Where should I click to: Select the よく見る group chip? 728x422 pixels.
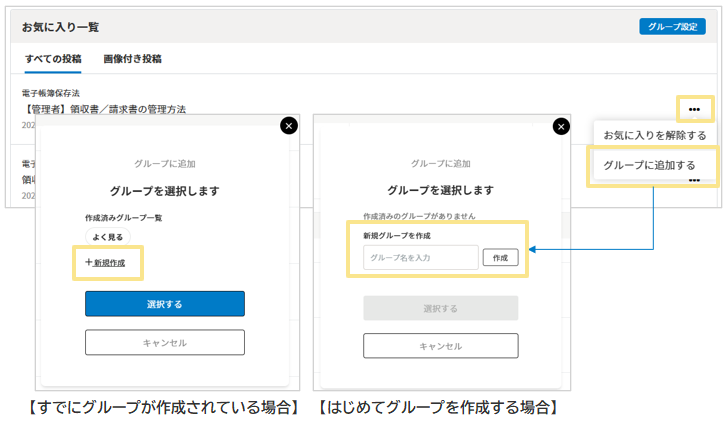[x=107, y=237]
